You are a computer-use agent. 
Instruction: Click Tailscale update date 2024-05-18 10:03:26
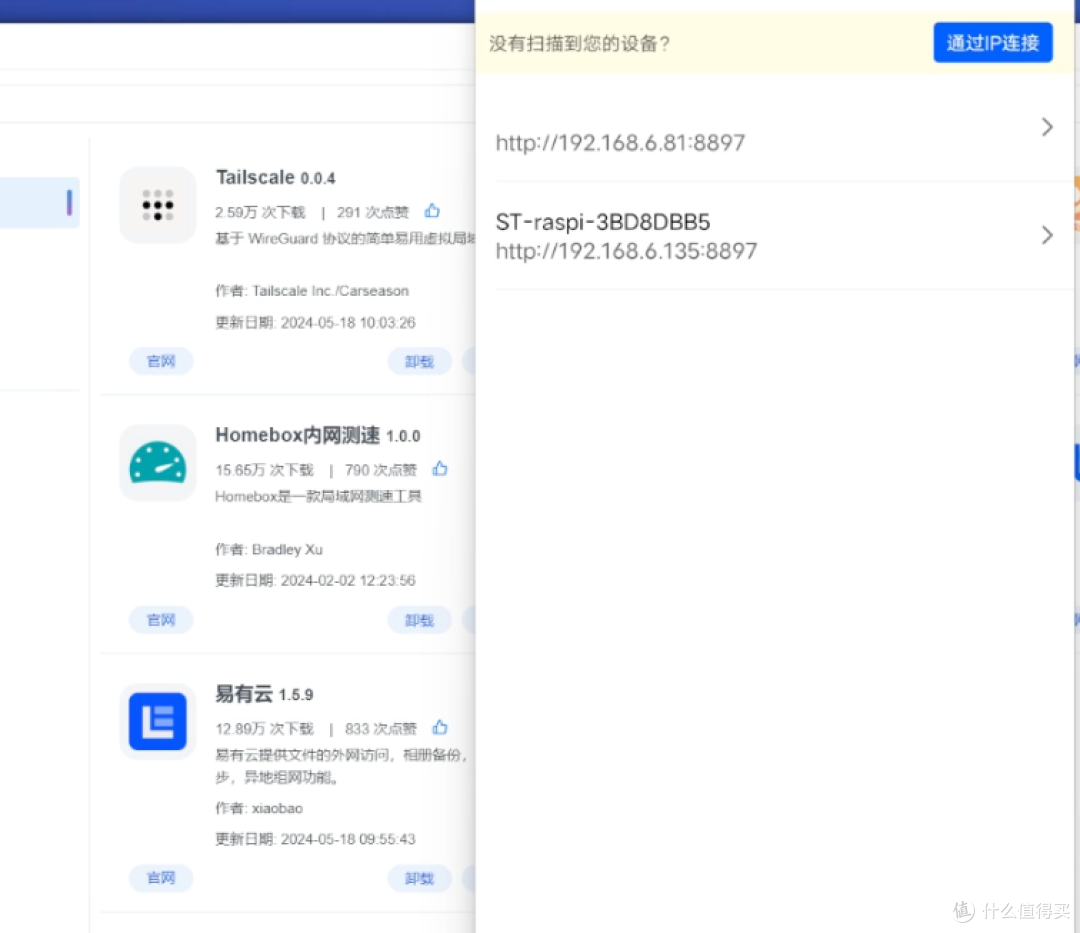click(x=348, y=322)
